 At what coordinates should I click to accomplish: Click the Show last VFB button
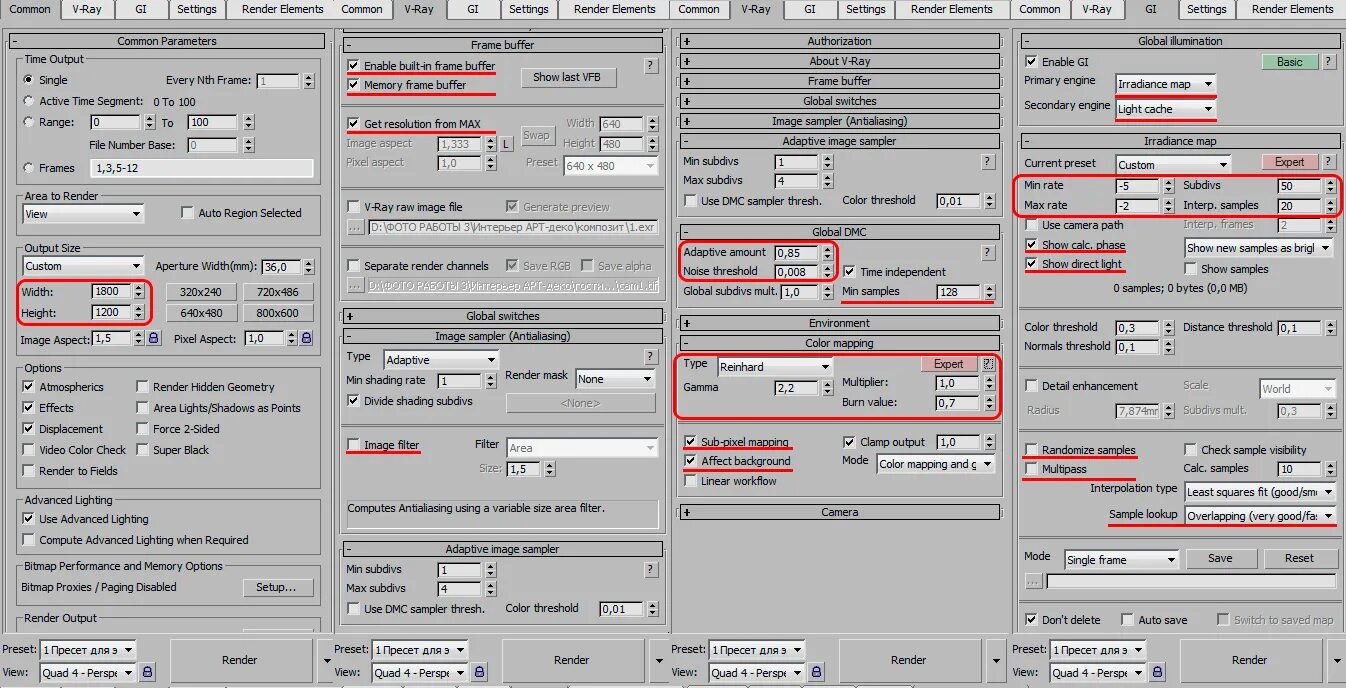567,77
